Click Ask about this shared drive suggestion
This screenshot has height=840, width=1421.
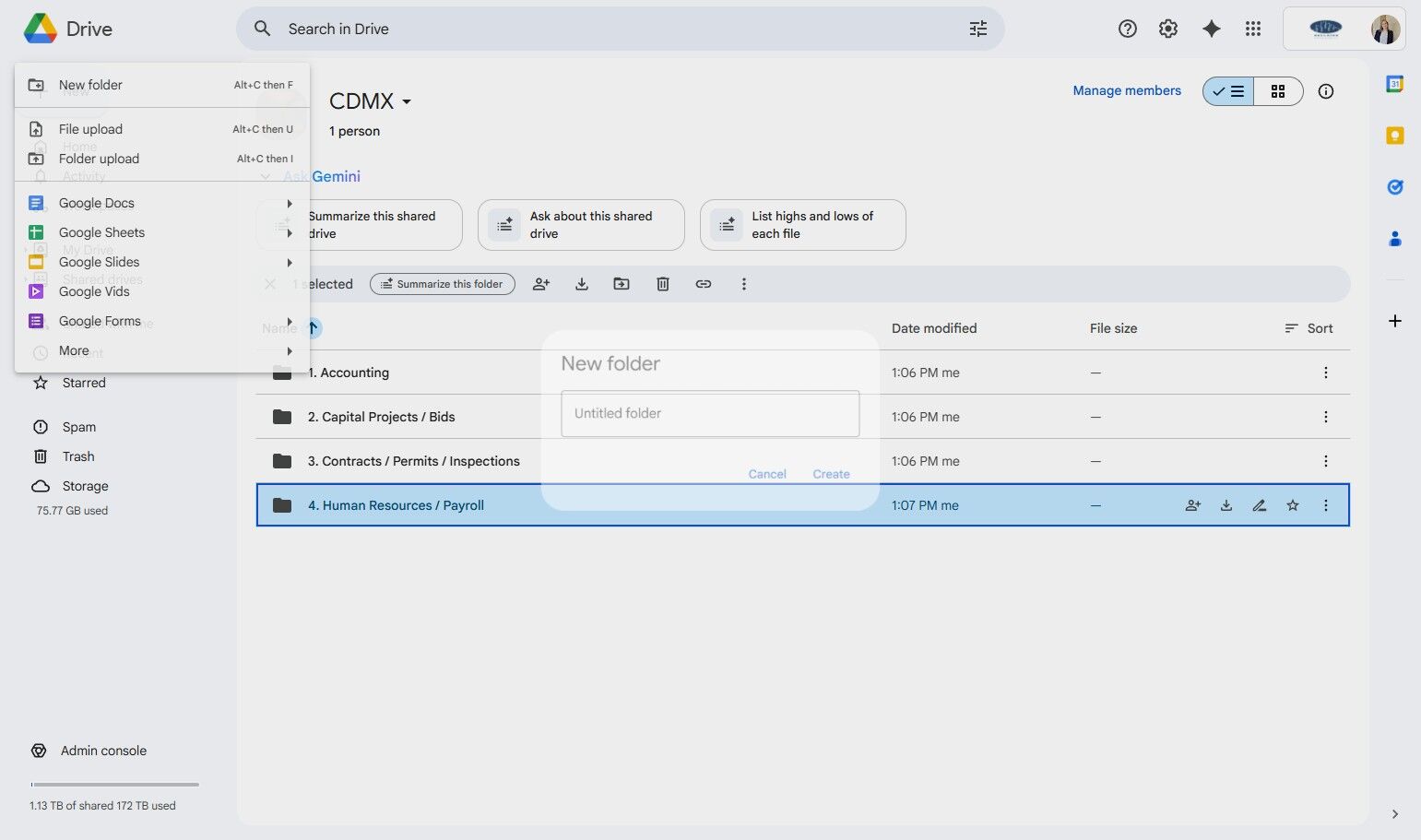tap(581, 225)
